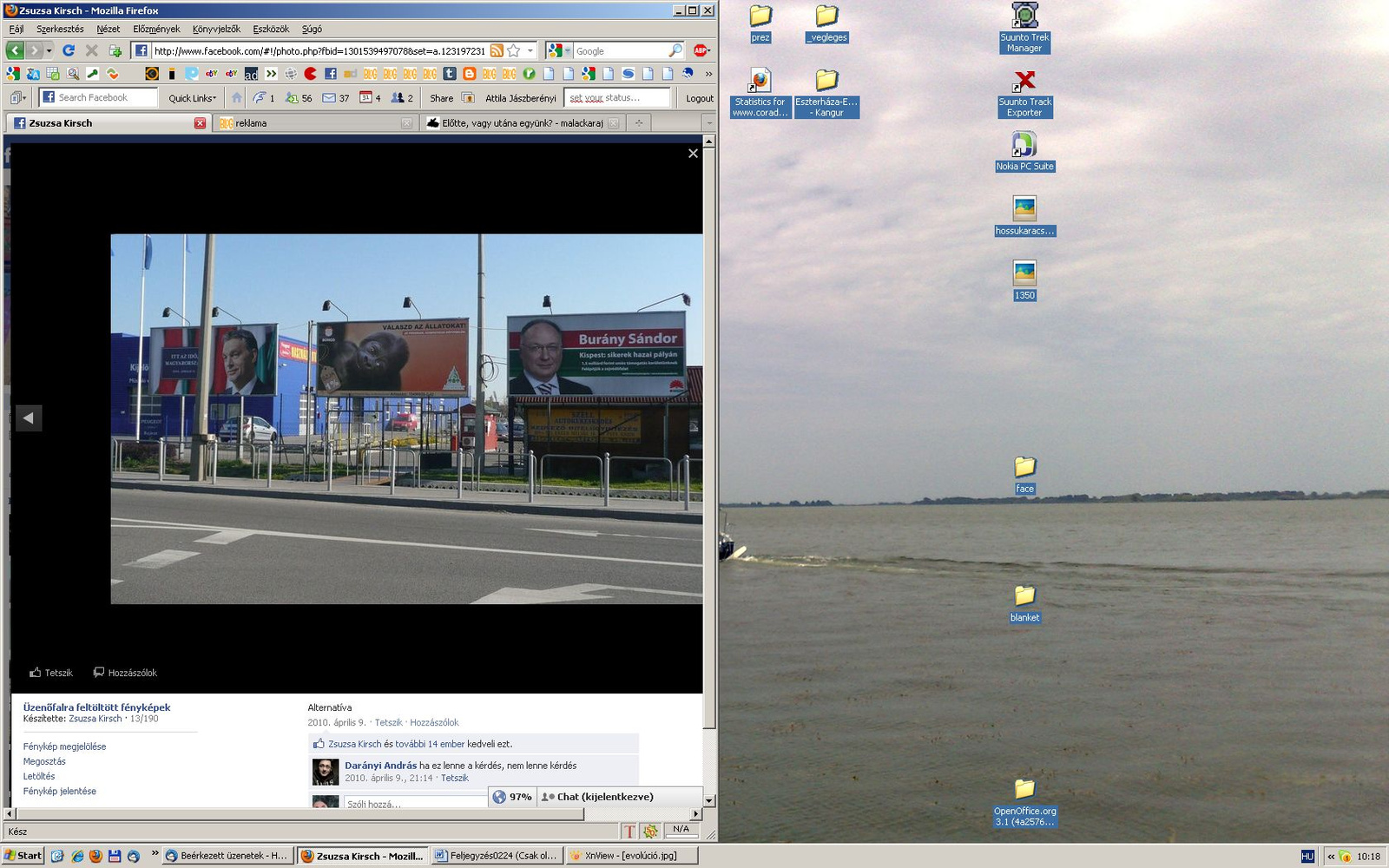Click the Letöltés link

(x=39, y=776)
